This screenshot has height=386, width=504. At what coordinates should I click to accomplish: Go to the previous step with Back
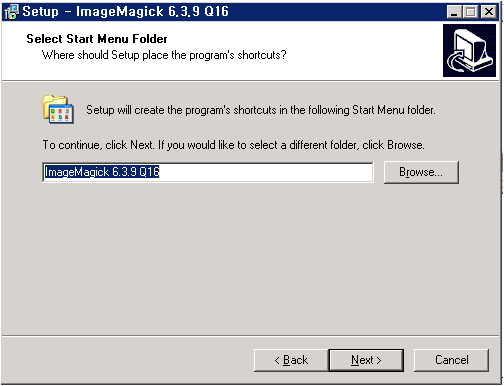pos(291,360)
